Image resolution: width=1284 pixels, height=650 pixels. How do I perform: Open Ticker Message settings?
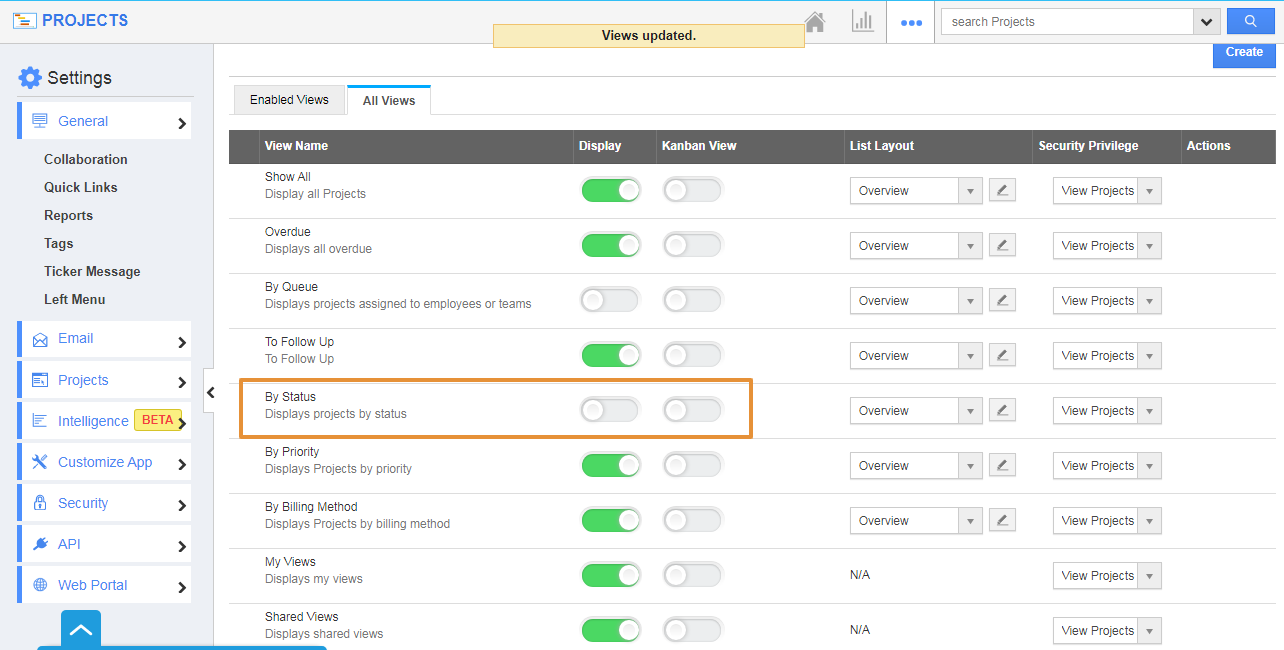(x=92, y=271)
